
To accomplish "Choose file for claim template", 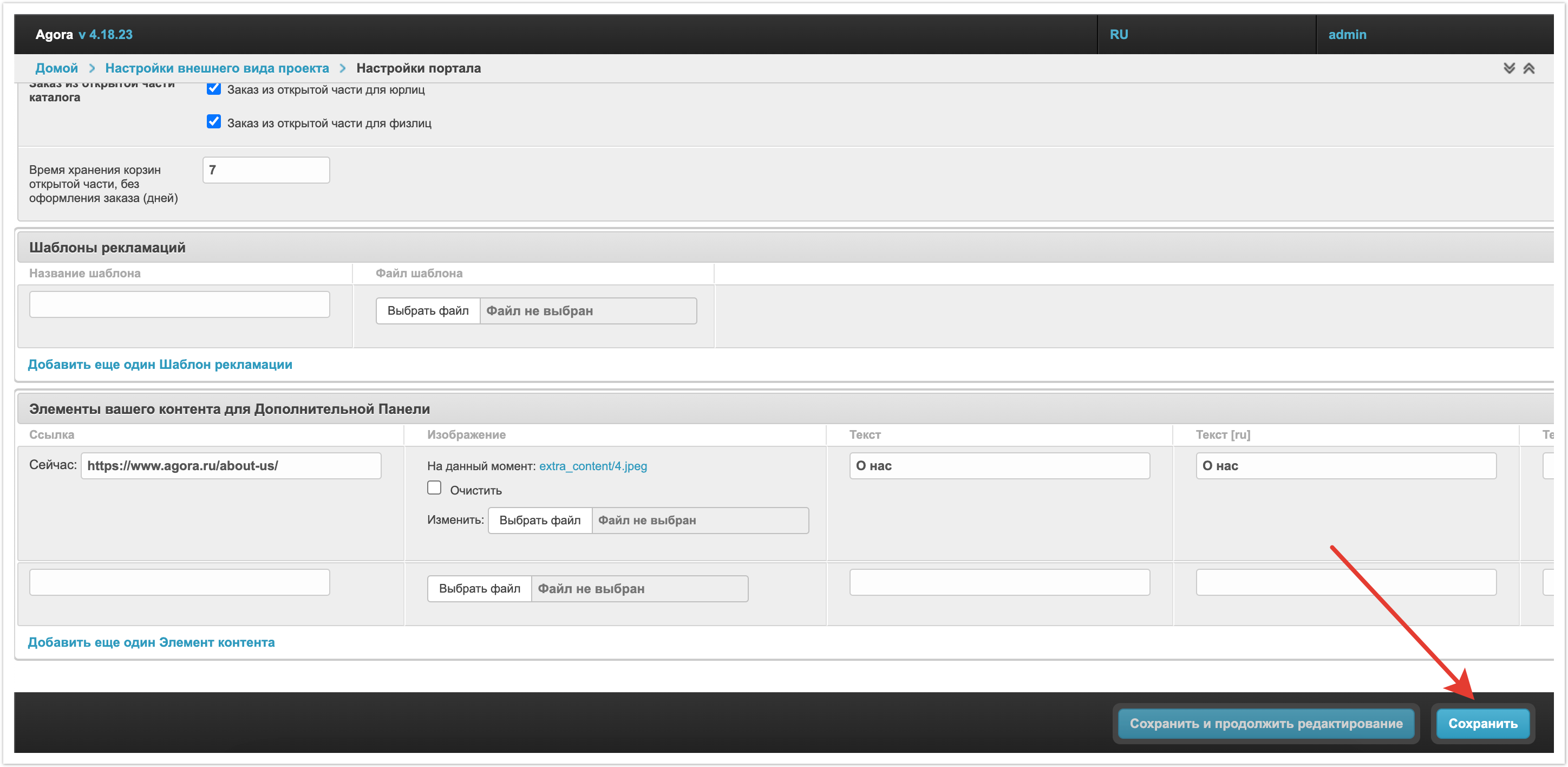I will click(x=428, y=311).
